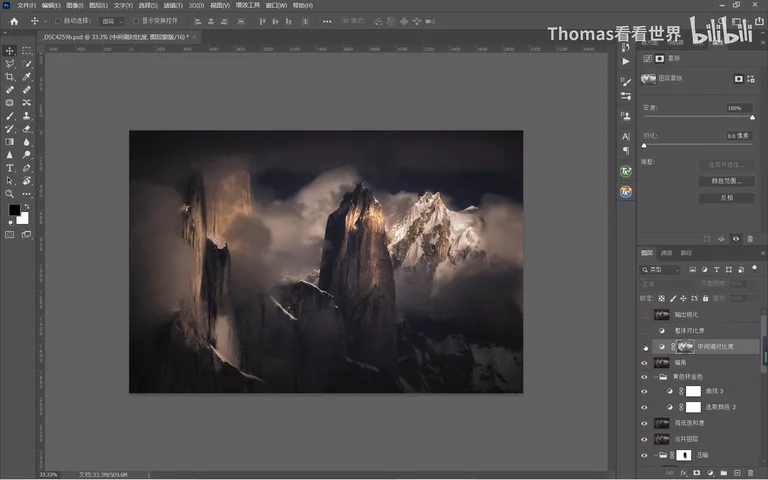The image size is (768, 480).
Task: Click the 中间调对比度 layer mask thumbnail
Action: (685, 347)
